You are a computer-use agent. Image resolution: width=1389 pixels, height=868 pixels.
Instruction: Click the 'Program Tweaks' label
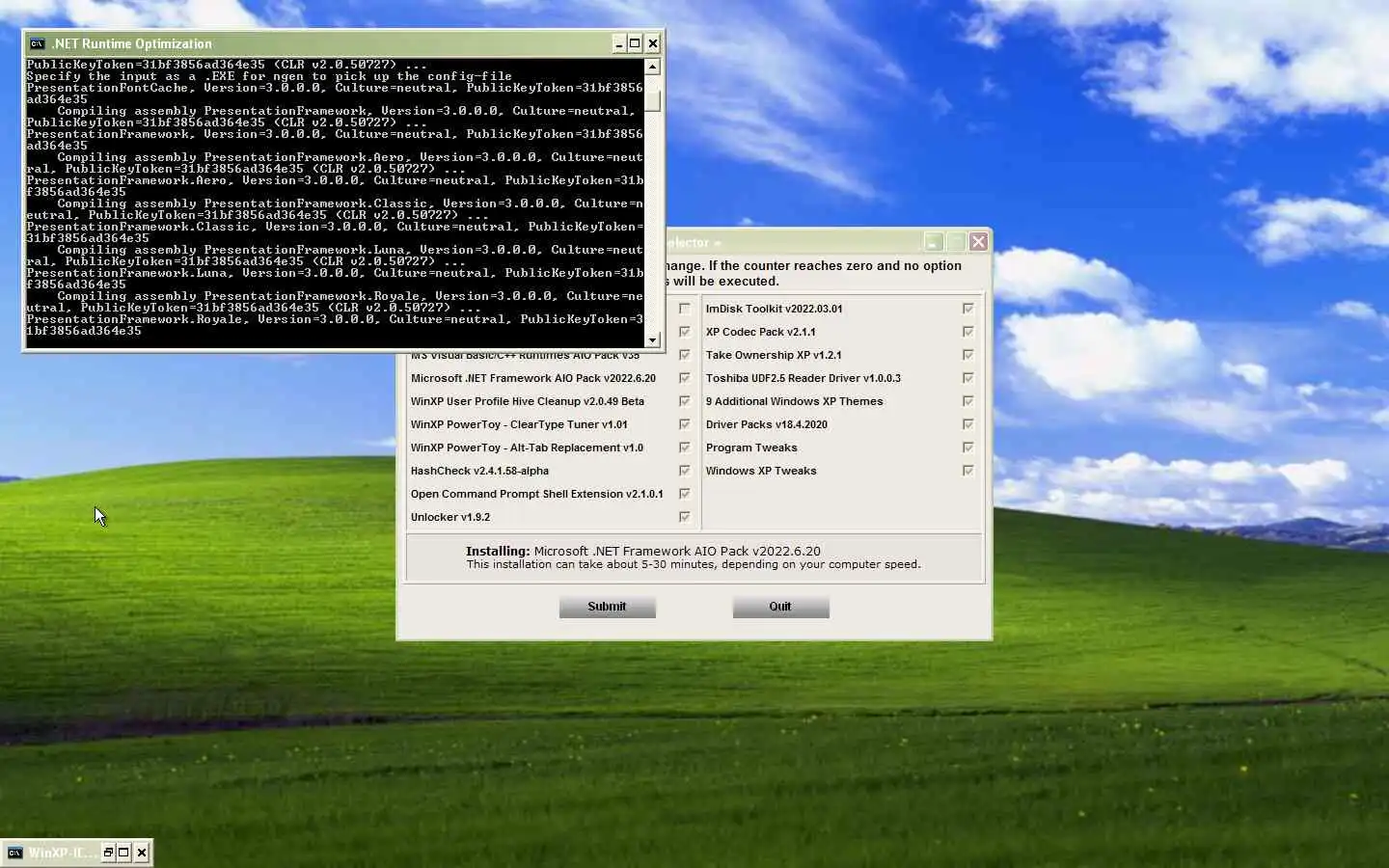pos(751,448)
